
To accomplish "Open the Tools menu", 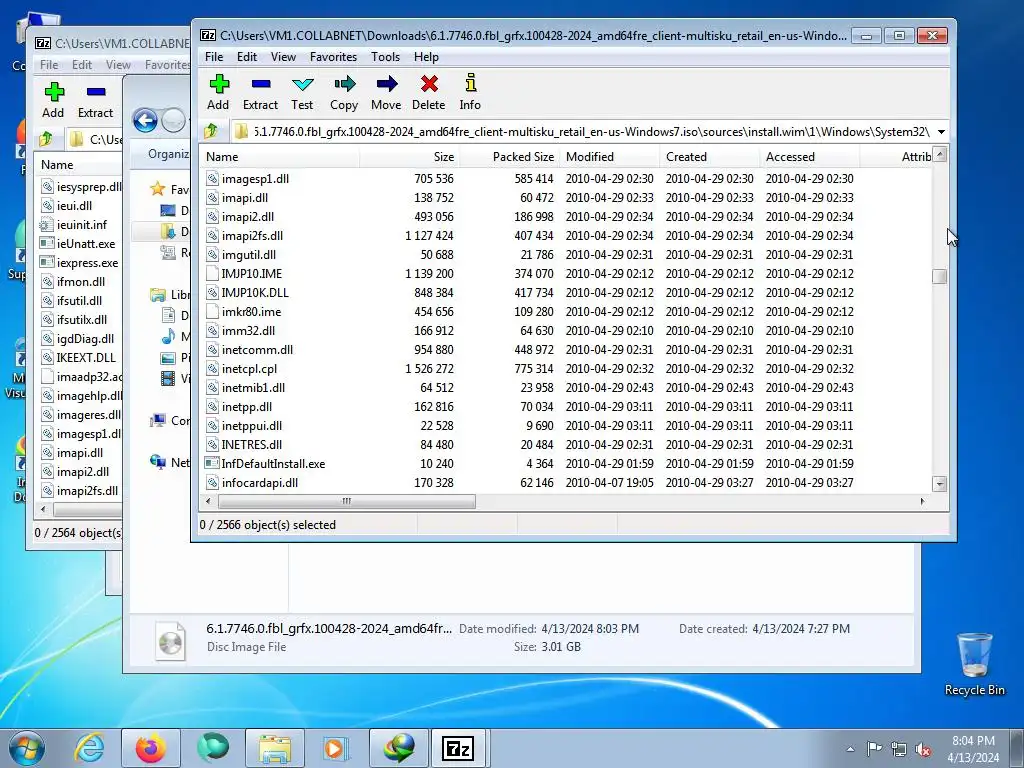I will click(x=385, y=57).
